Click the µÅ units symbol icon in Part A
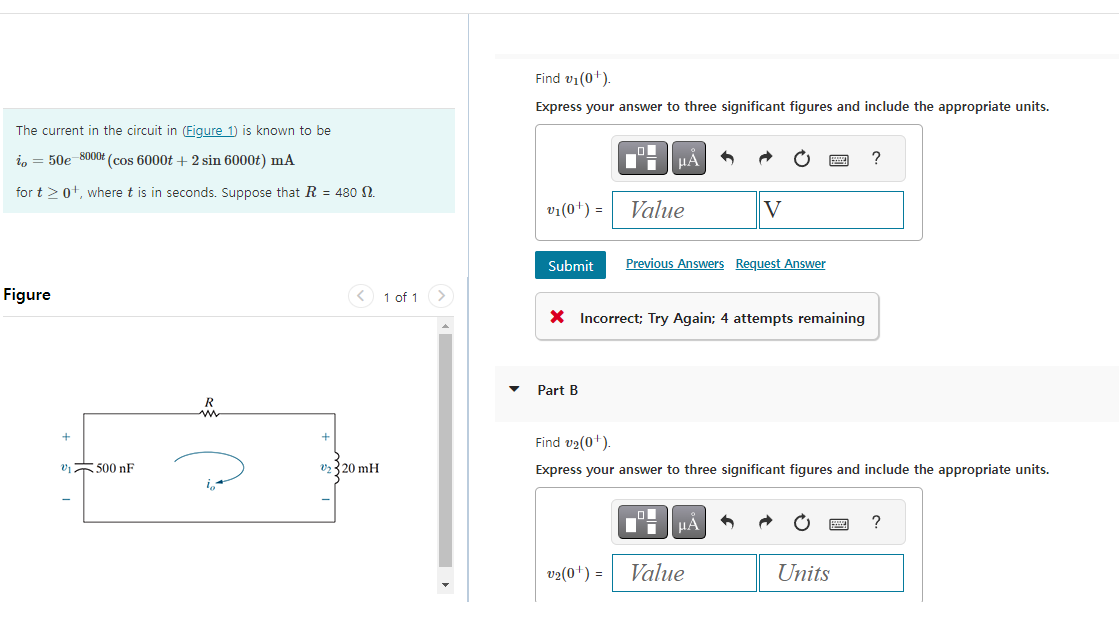The width and height of the screenshot is (1119, 638). pyautogui.click(x=688, y=157)
